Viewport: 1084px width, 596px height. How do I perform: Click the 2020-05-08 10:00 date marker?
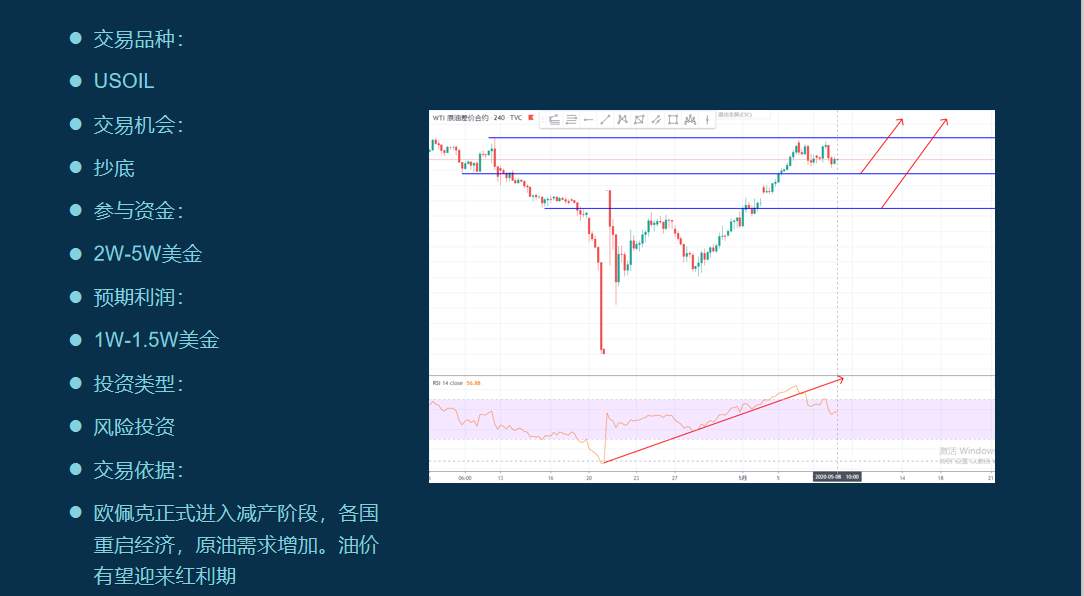click(837, 476)
